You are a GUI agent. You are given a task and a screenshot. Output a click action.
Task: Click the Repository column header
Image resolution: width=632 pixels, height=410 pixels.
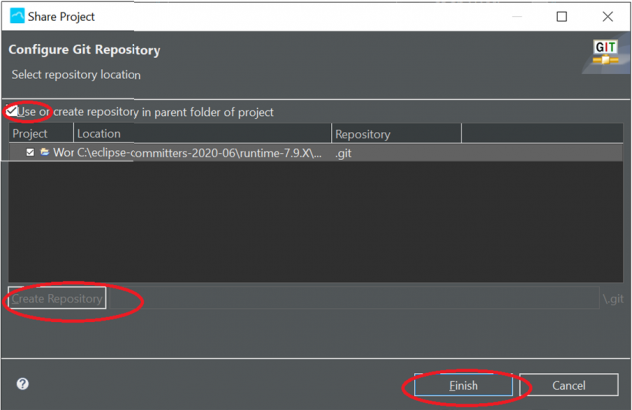(395, 134)
